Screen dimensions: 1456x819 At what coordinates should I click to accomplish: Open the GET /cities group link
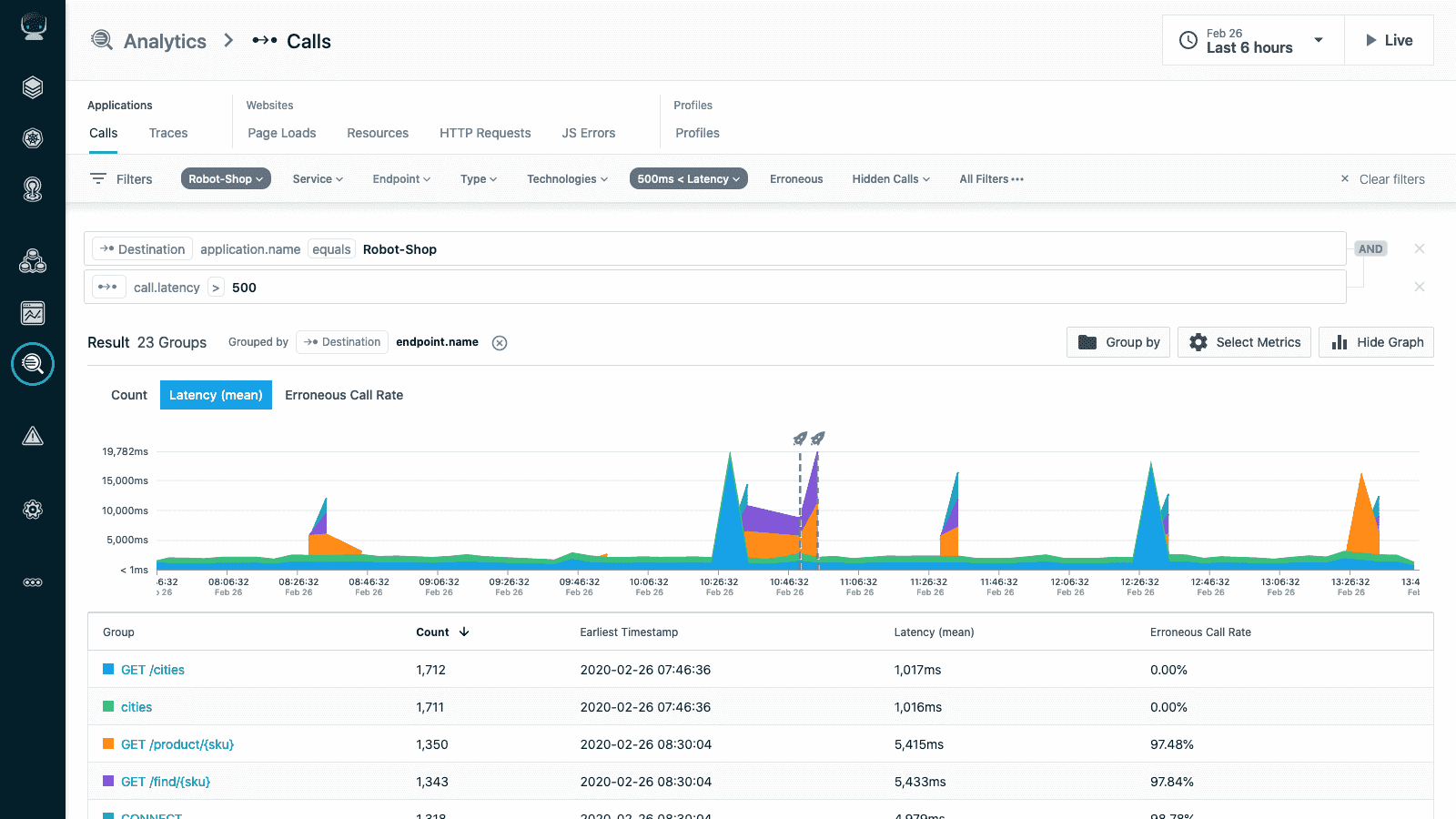153,669
